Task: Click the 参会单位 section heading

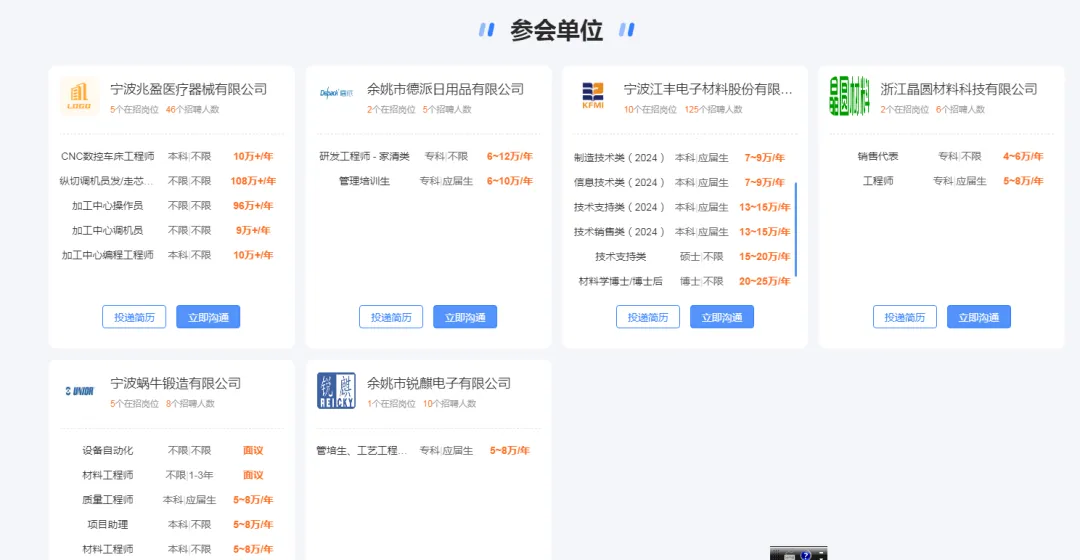Action: pyautogui.click(x=557, y=30)
